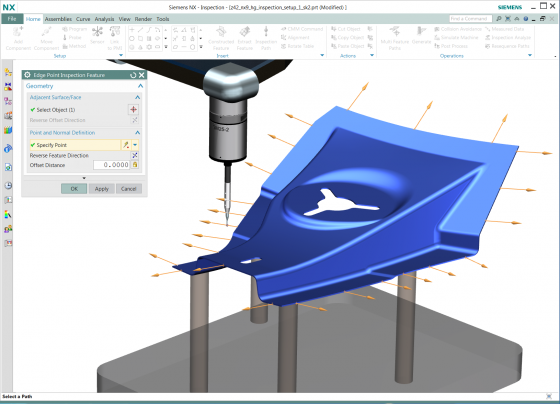The image size is (560, 404).
Task: Click the Method command in Setup group
Action: [74, 46]
